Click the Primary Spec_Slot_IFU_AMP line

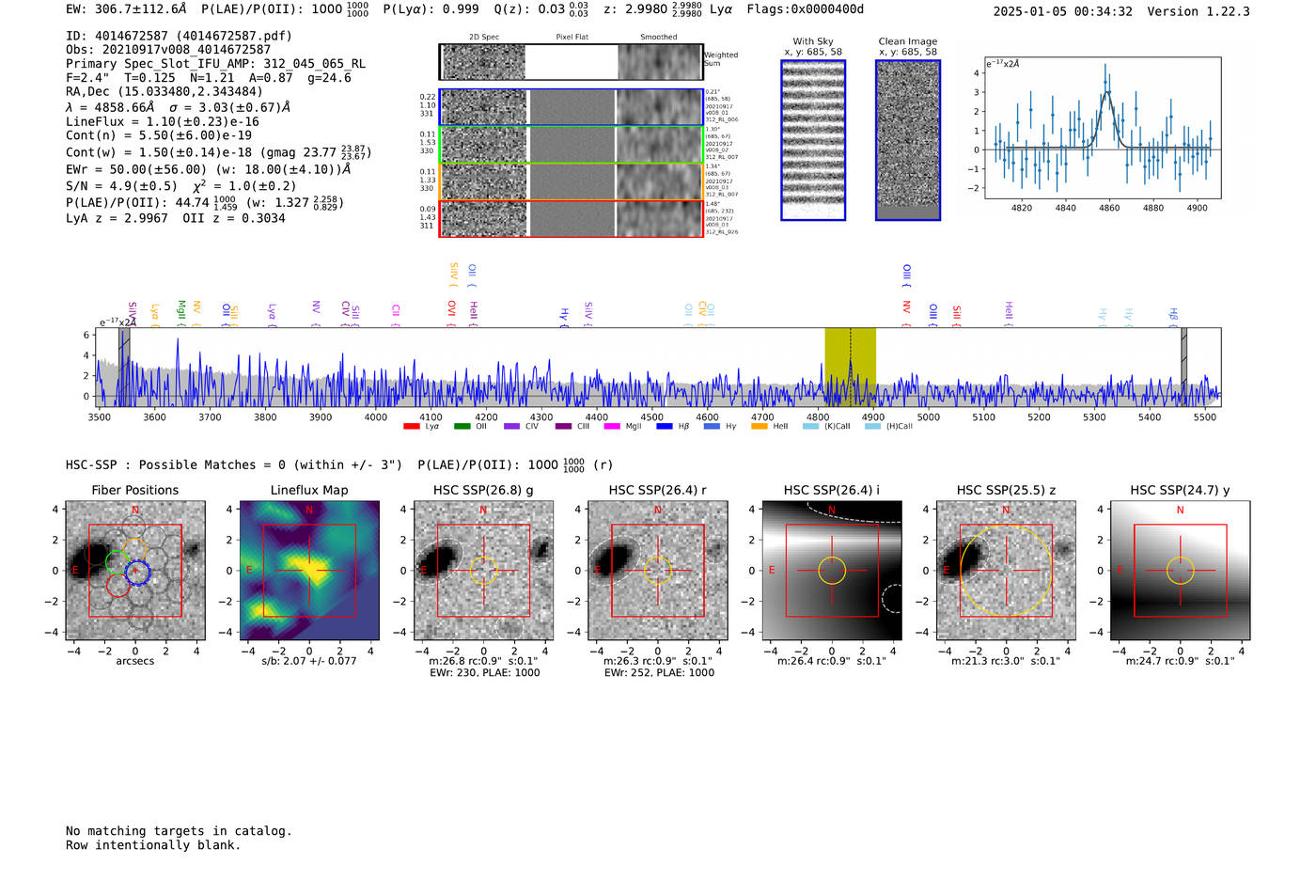[x=215, y=63]
